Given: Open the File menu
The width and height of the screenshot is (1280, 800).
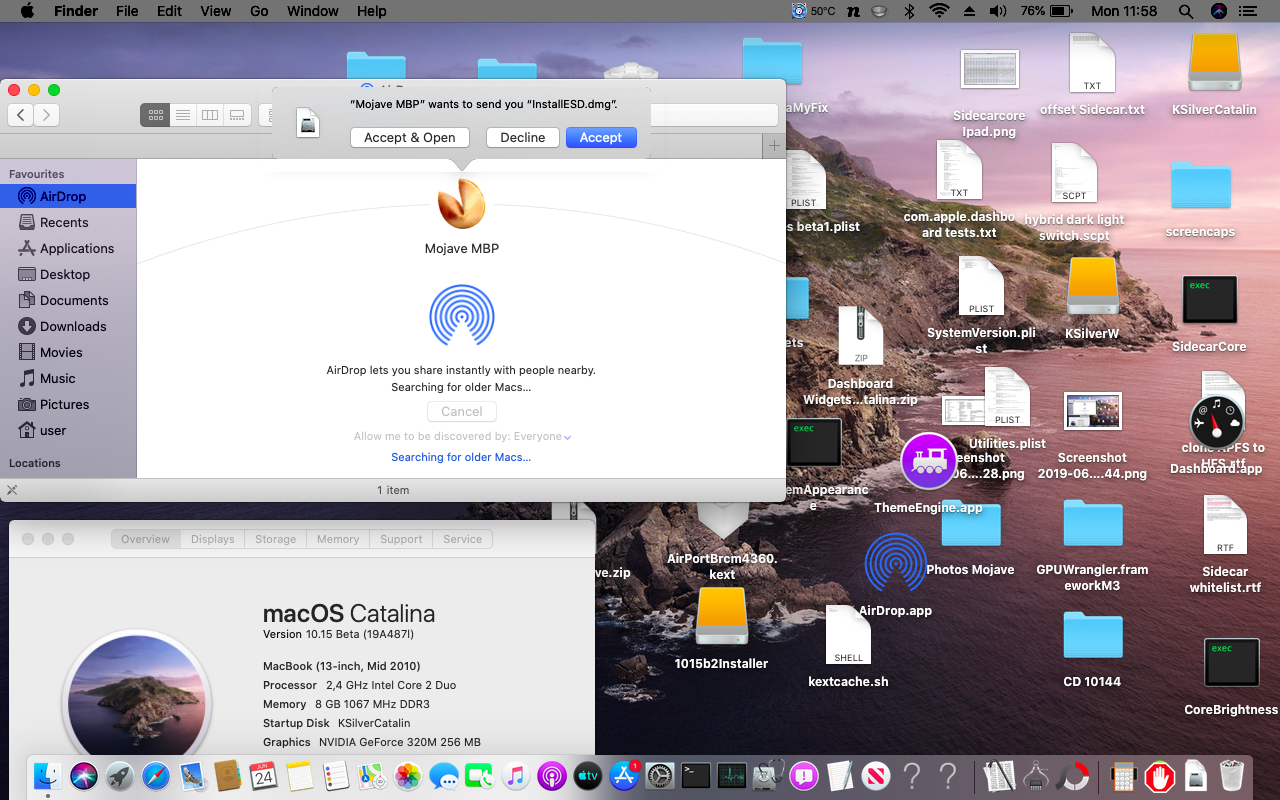Looking at the screenshot, I should (x=127, y=11).
